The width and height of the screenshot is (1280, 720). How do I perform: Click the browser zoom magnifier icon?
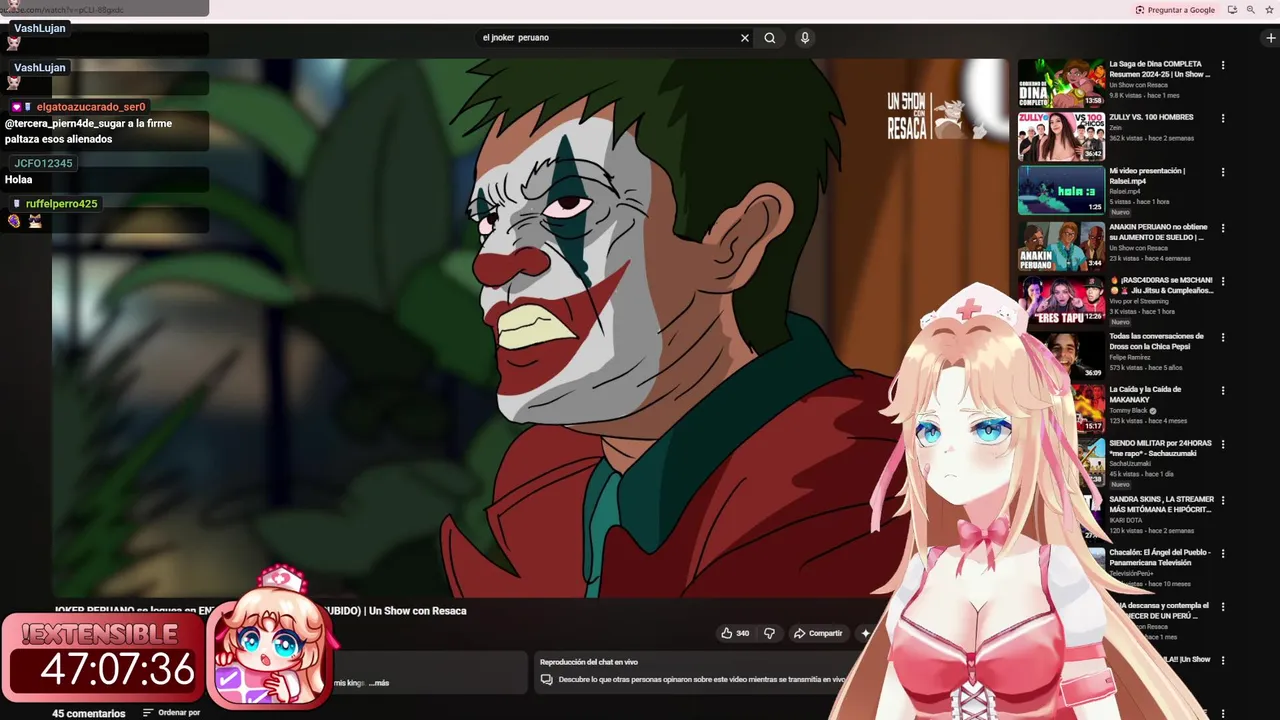(x=1250, y=10)
